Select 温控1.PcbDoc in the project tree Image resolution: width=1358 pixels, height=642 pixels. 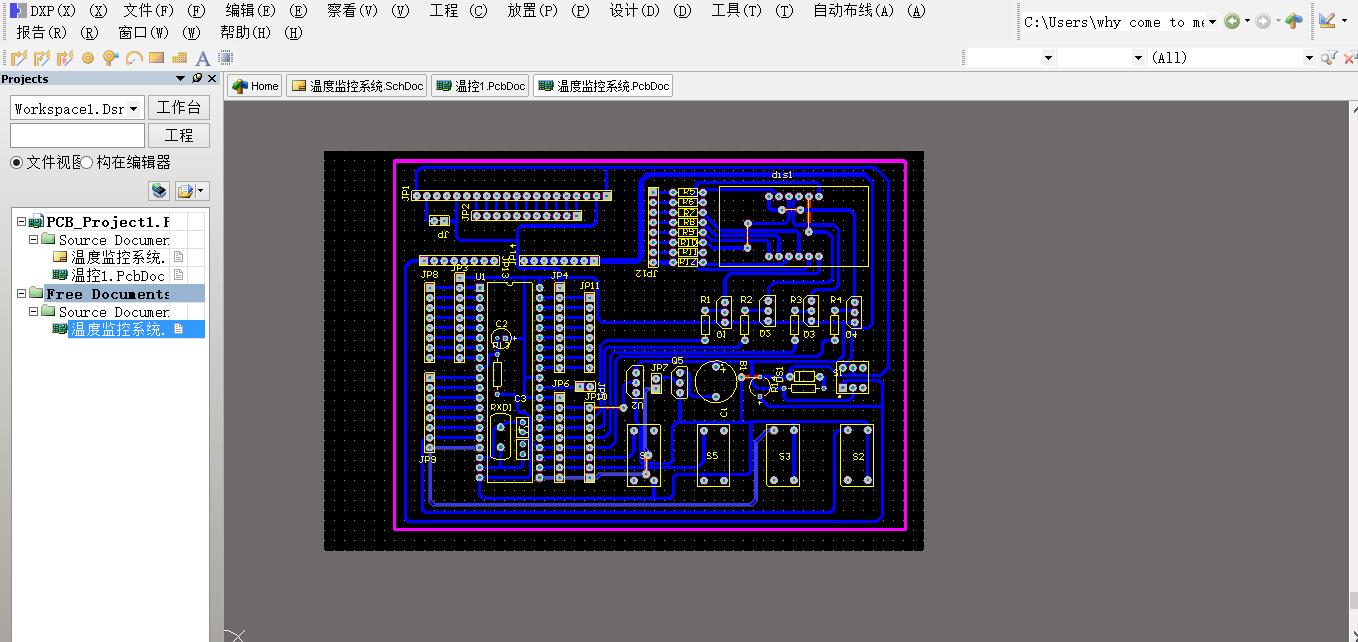pos(118,275)
